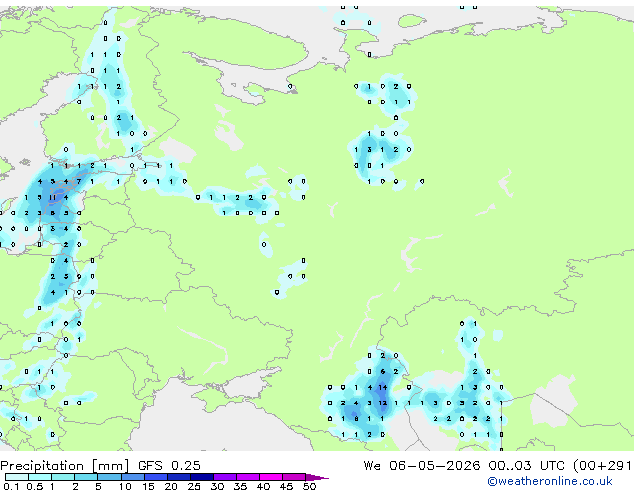The height and width of the screenshot is (490, 634).
Task: Select the 2–5 mm legend color swatch
Action: coord(86,477)
